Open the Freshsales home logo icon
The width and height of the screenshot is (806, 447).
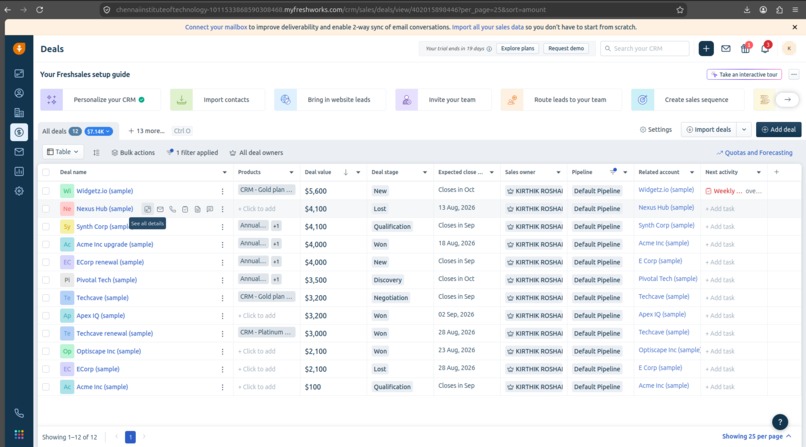pos(19,48)
